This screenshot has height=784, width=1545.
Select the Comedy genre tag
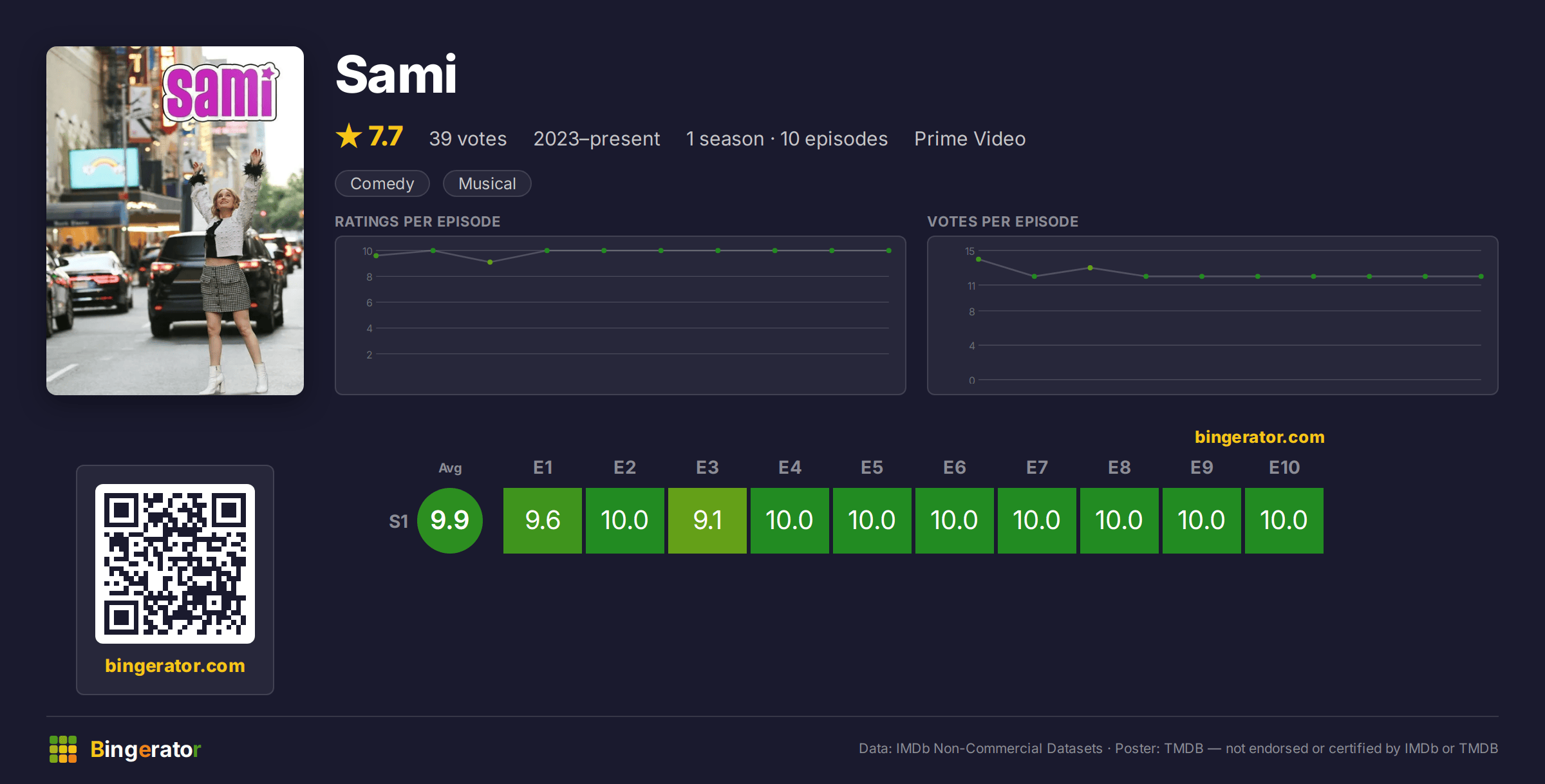click(x=382, y=183)
